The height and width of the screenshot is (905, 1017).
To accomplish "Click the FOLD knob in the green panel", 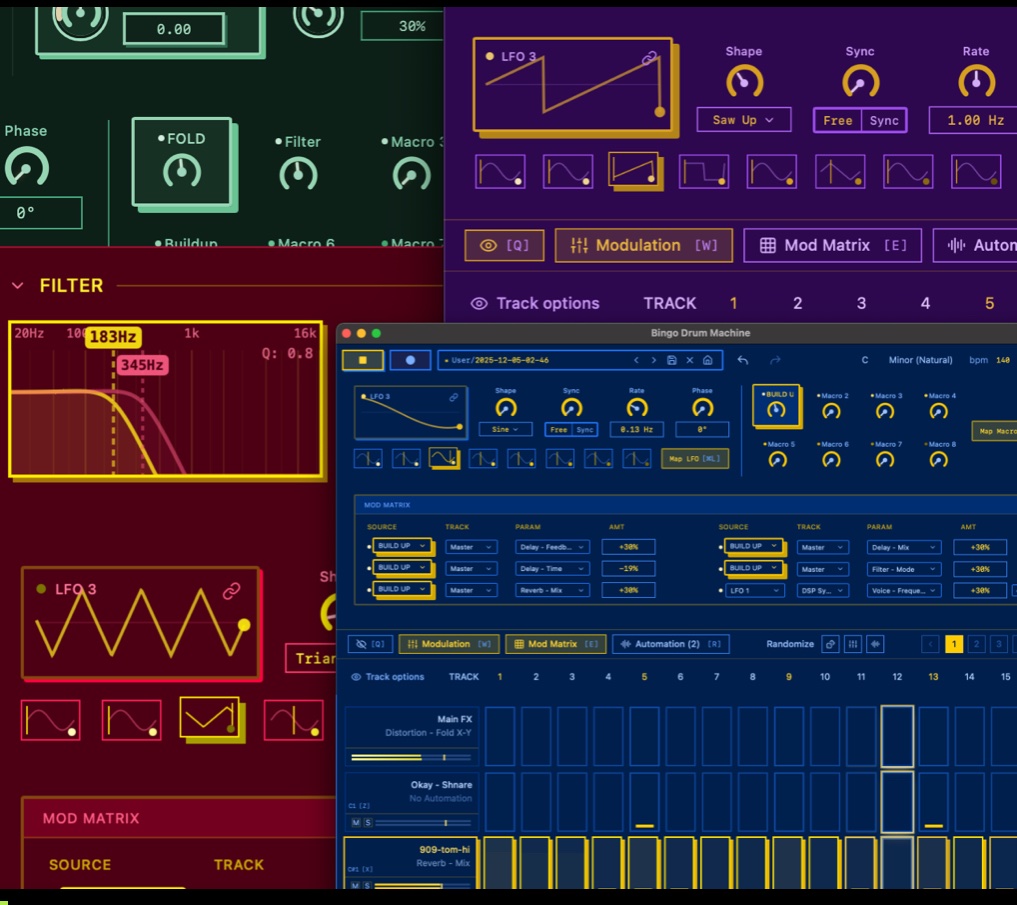I will point(182,171).
